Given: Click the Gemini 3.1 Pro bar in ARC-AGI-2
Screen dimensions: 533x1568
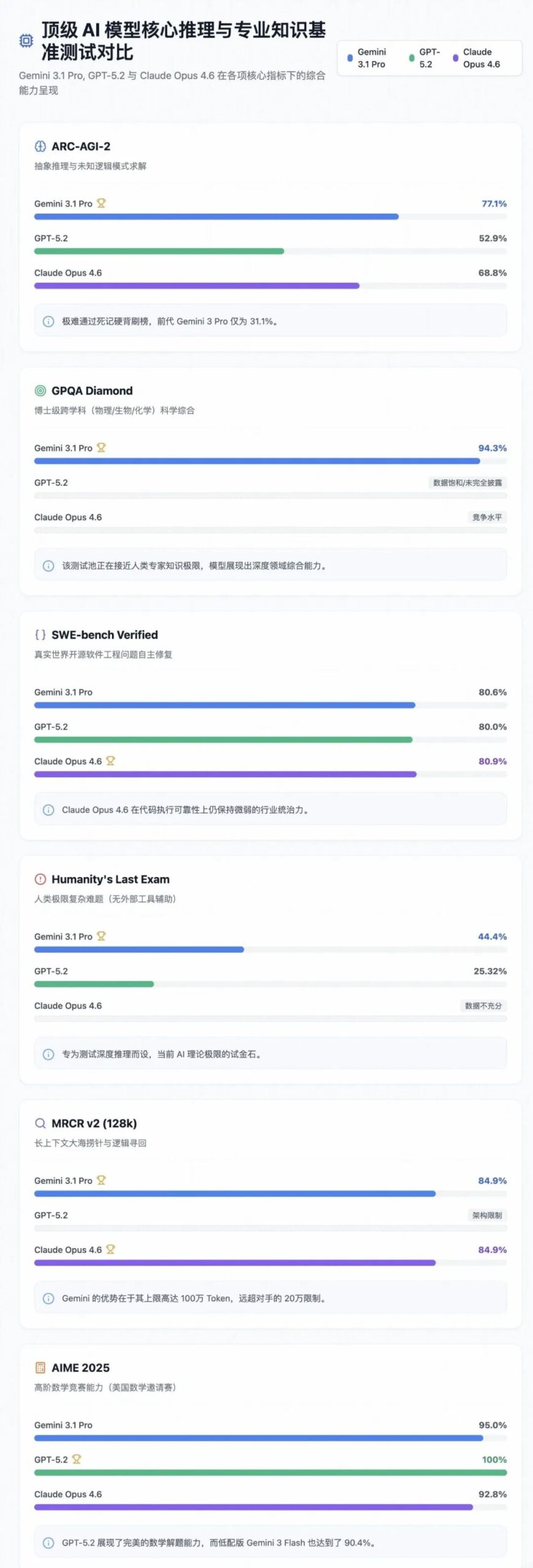Looking at the screenshot, I should click(x=216, y=217).
